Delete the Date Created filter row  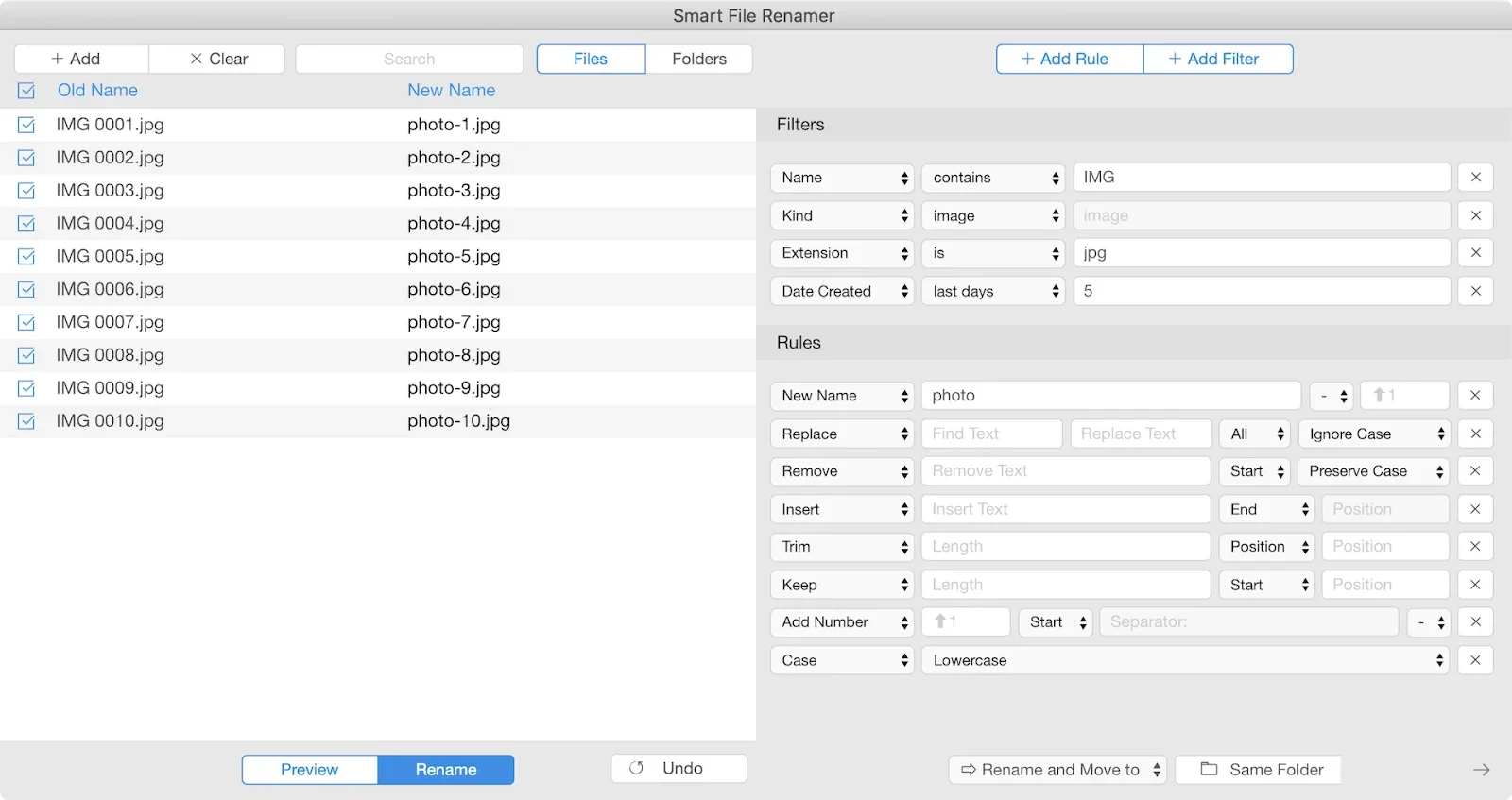coord(1475,291)
